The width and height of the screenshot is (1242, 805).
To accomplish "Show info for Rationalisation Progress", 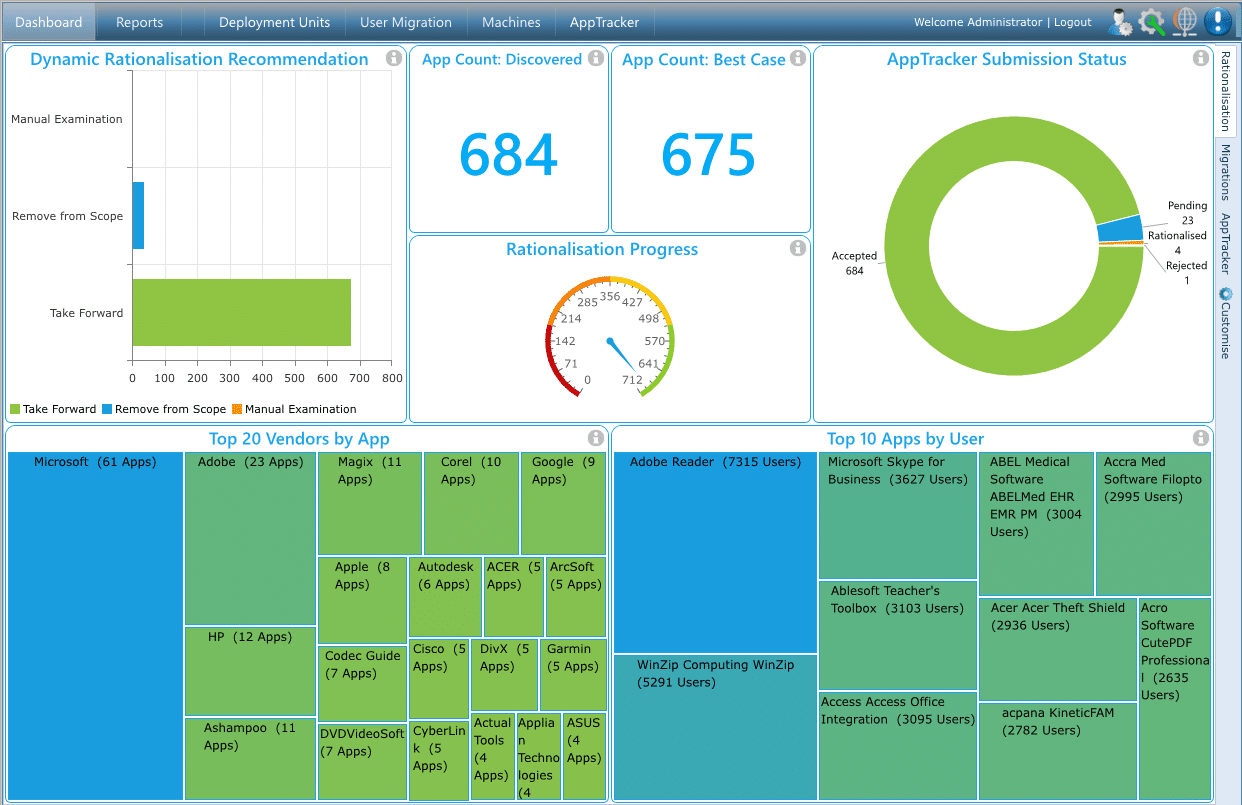I will pyautogui.click(x=798, y=248).
